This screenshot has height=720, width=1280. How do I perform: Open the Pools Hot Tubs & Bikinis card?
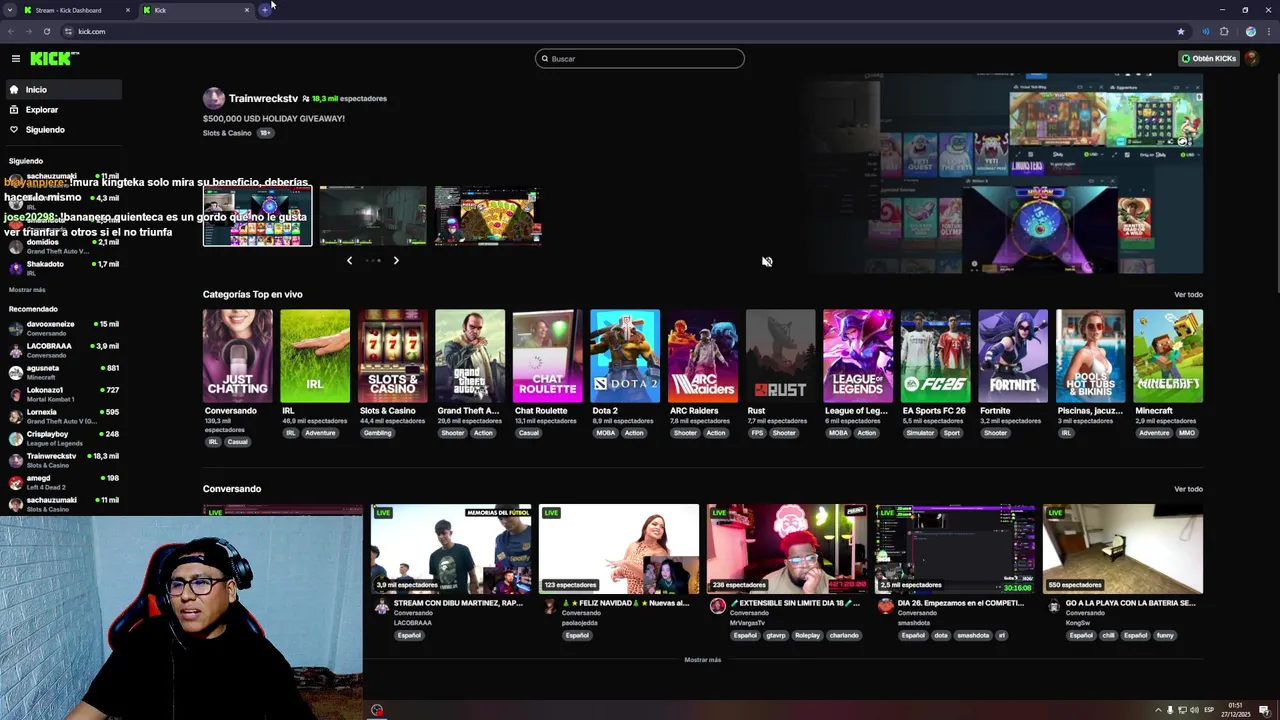point(1091,356)
